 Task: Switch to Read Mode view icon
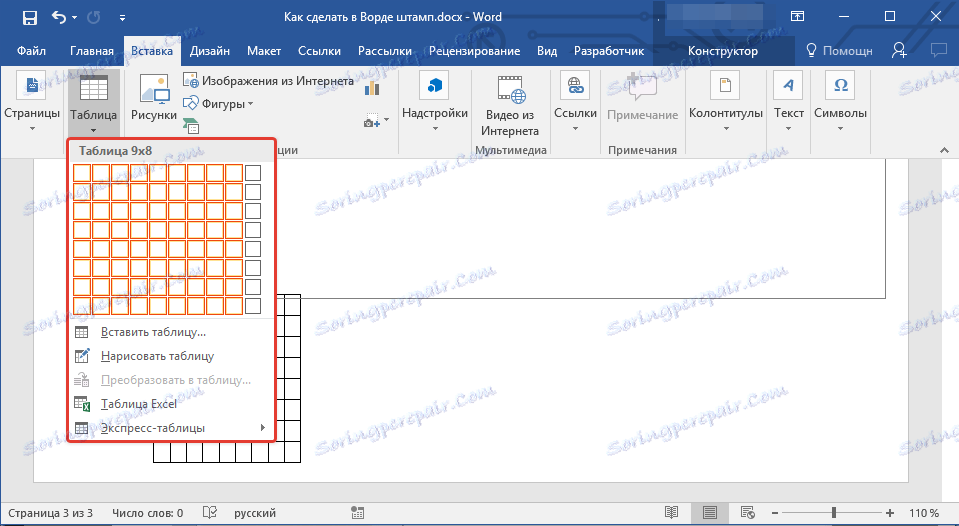[672, 513]
